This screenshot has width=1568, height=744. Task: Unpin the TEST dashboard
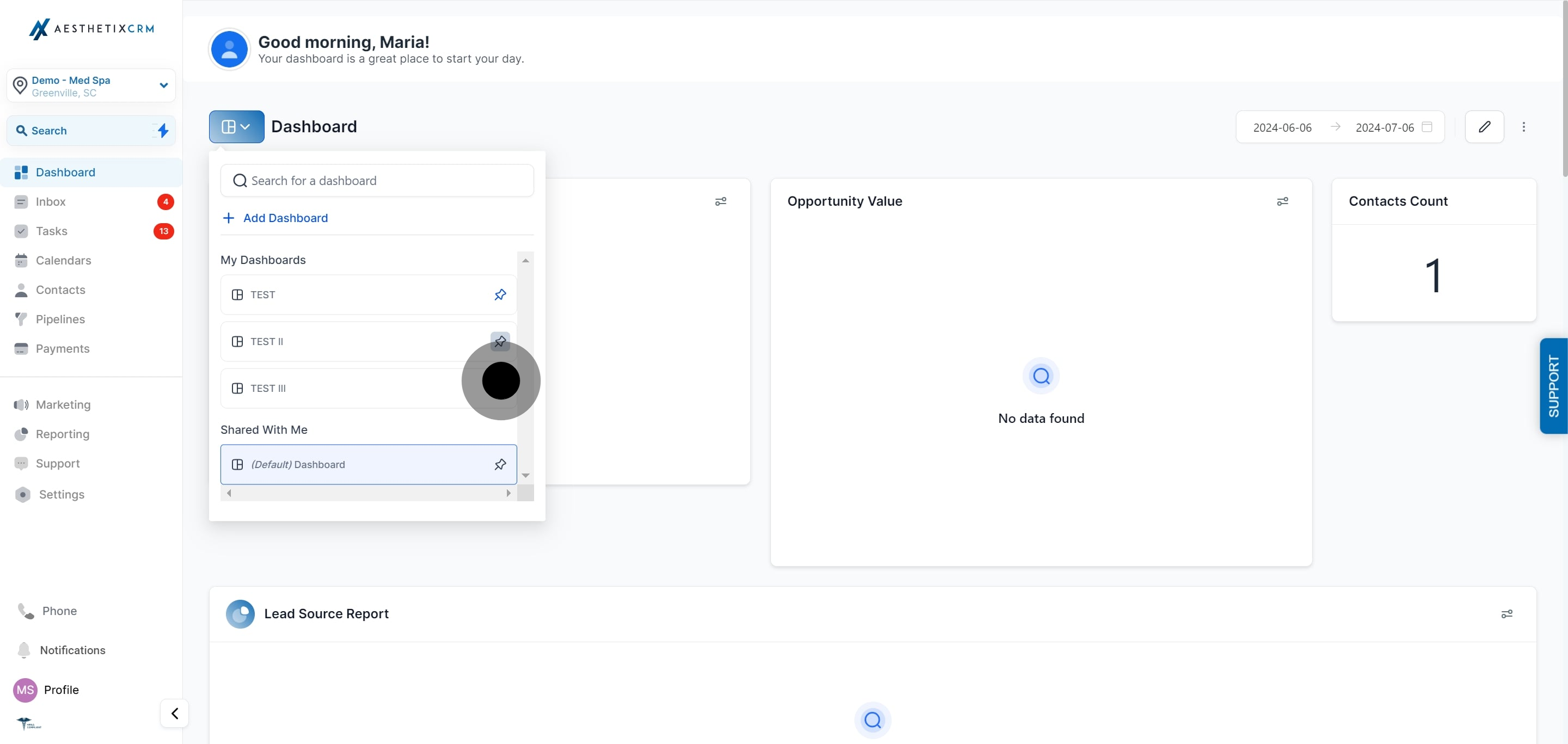pos(500,294)
